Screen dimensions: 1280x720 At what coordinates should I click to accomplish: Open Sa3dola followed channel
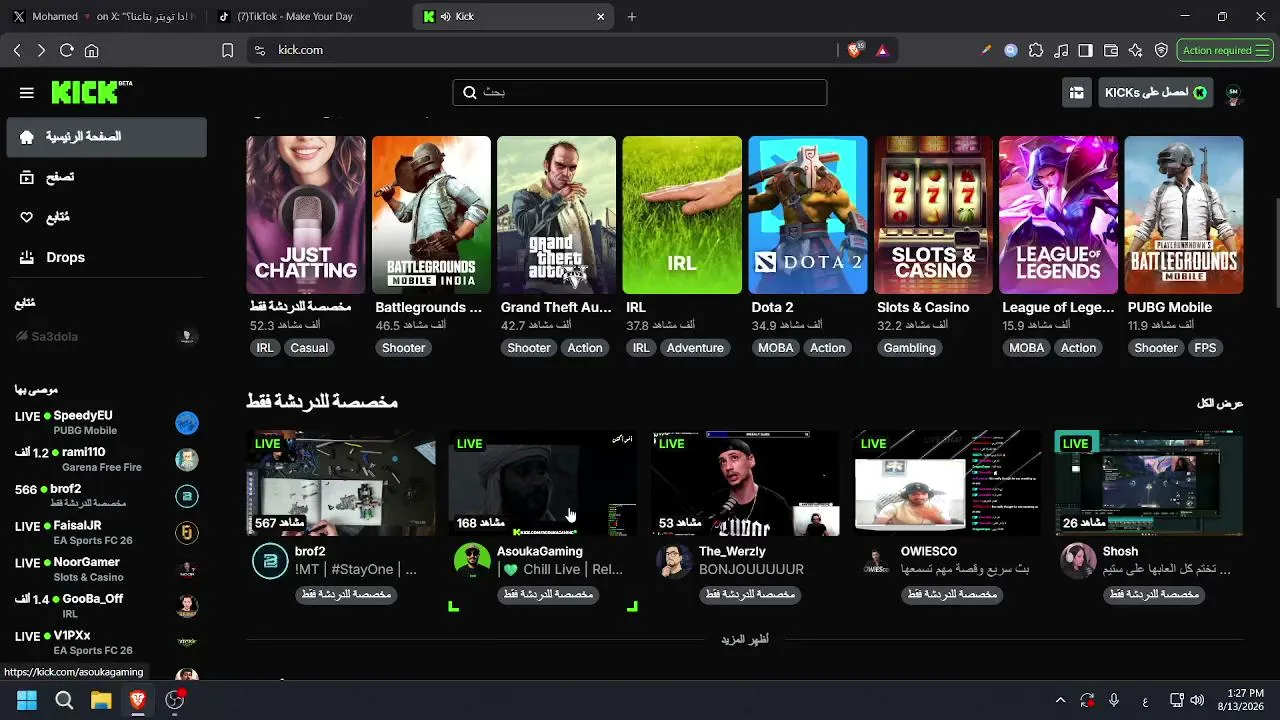pos(107,337)
